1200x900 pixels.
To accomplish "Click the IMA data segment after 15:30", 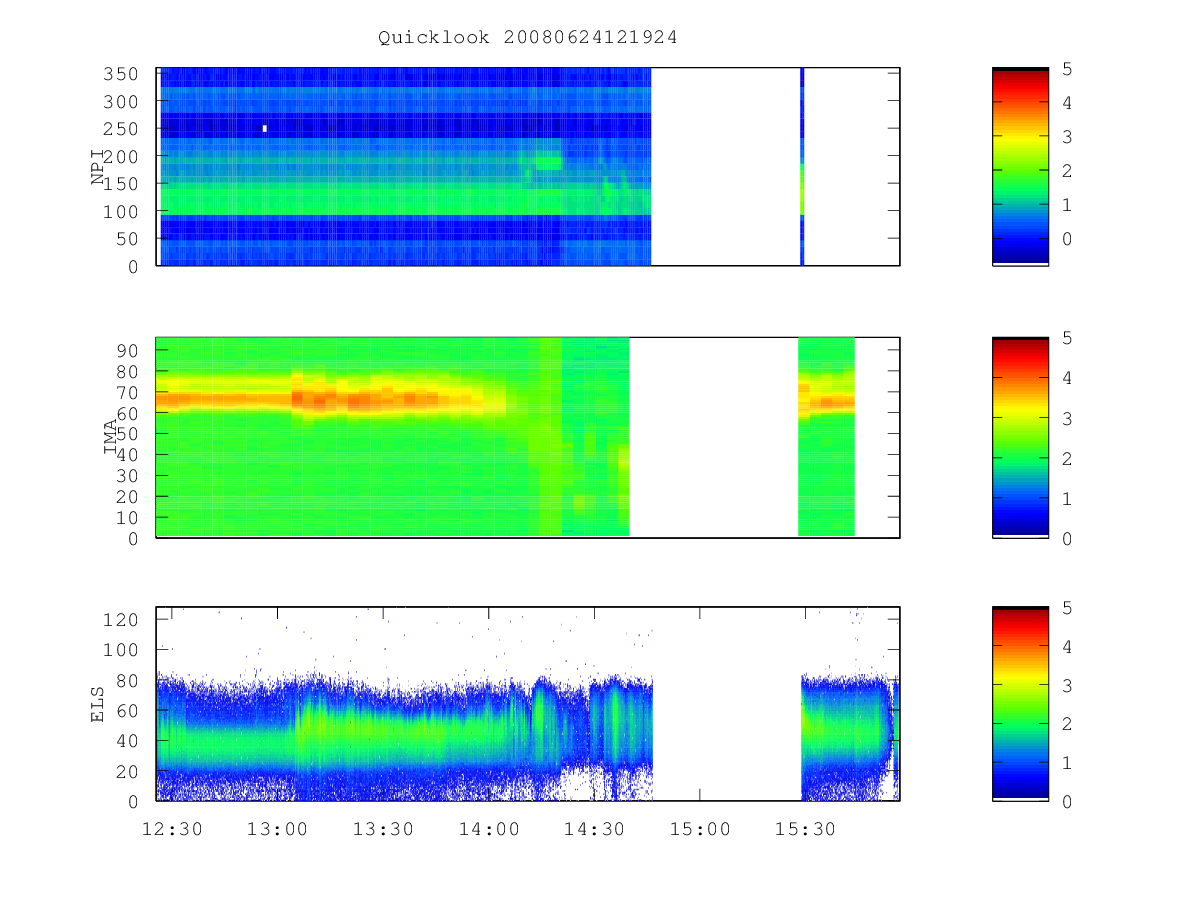I will click(826, 437).
